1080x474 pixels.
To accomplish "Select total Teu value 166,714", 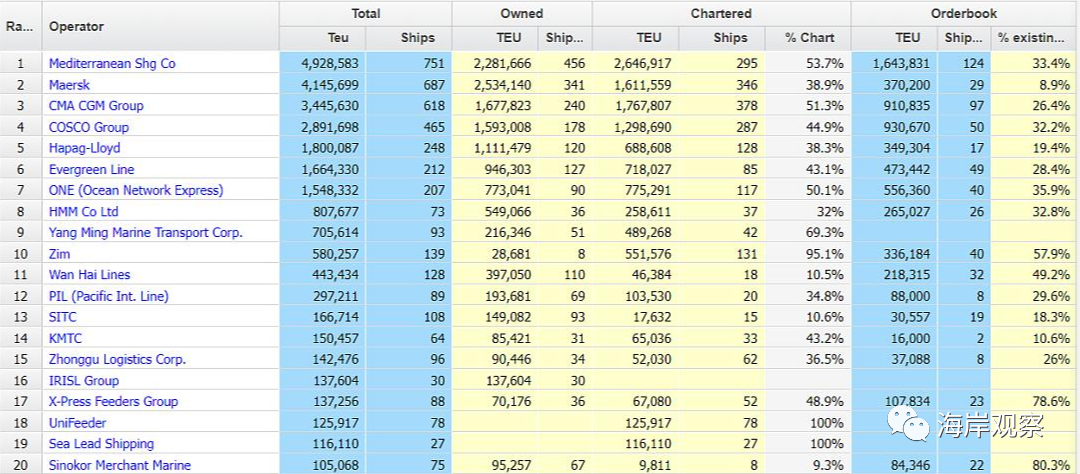I will pos(335,318).
